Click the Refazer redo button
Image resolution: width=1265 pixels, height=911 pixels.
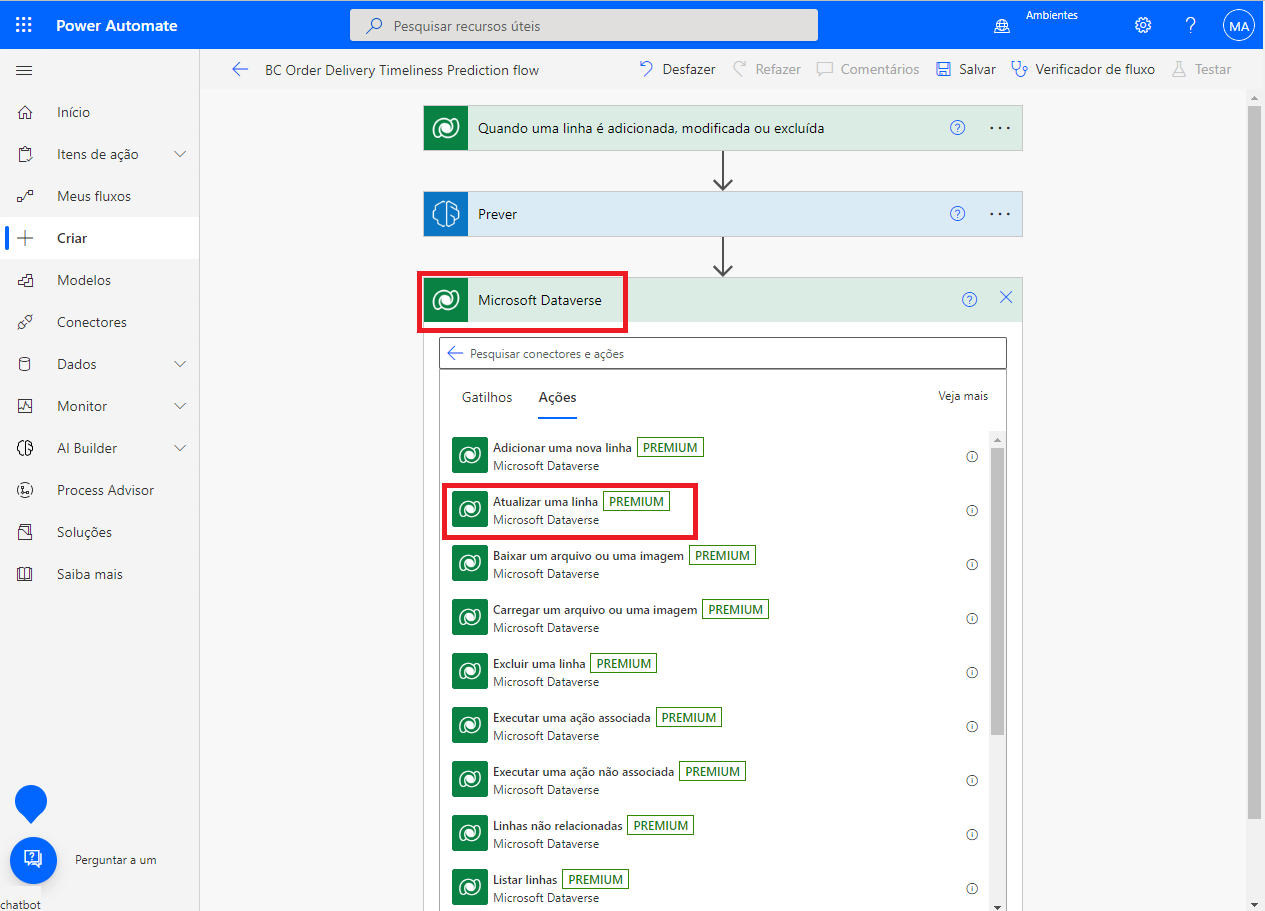pyautogui.click(x=766, y=69)
